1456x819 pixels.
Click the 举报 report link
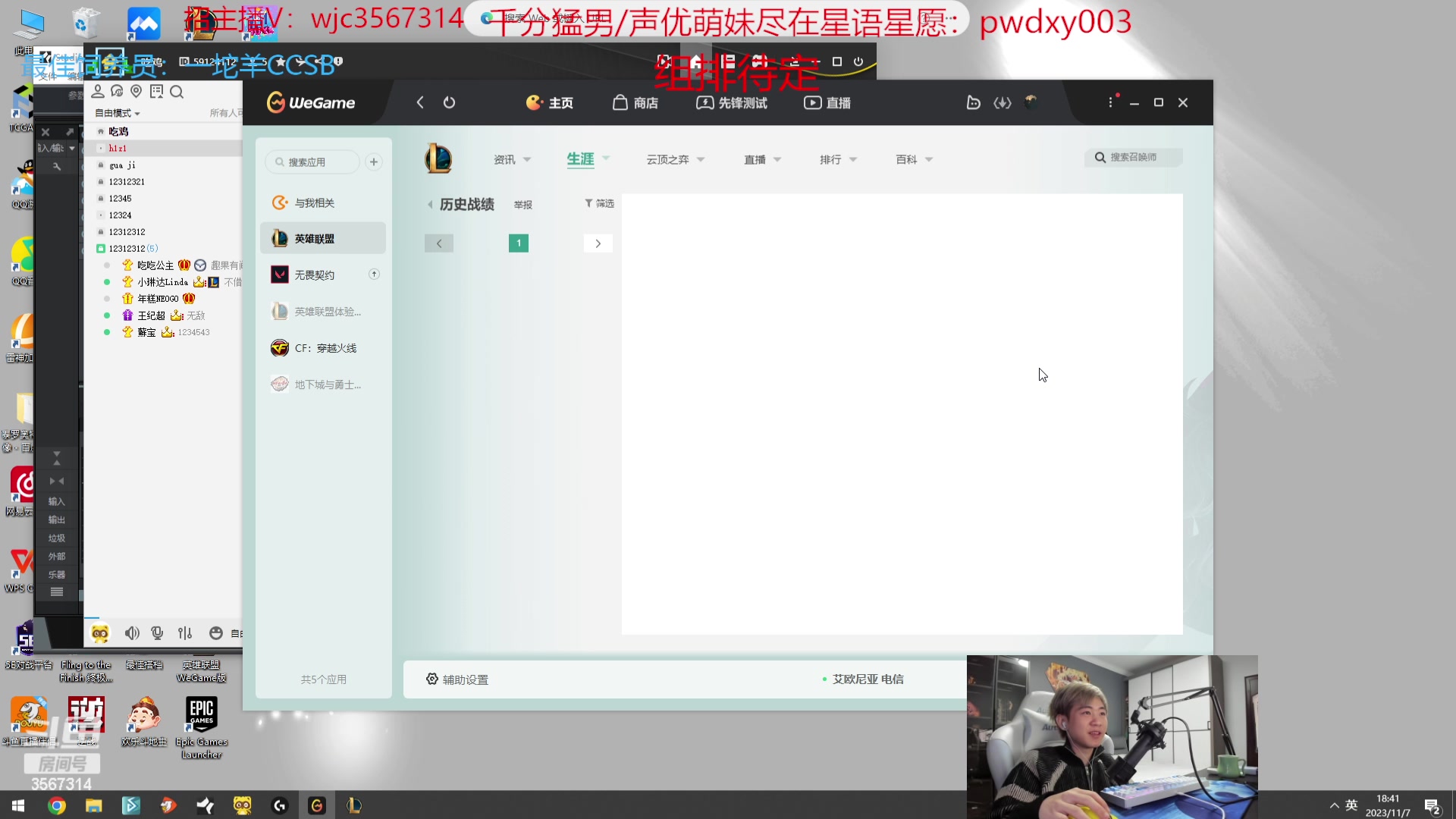[522, 205]
